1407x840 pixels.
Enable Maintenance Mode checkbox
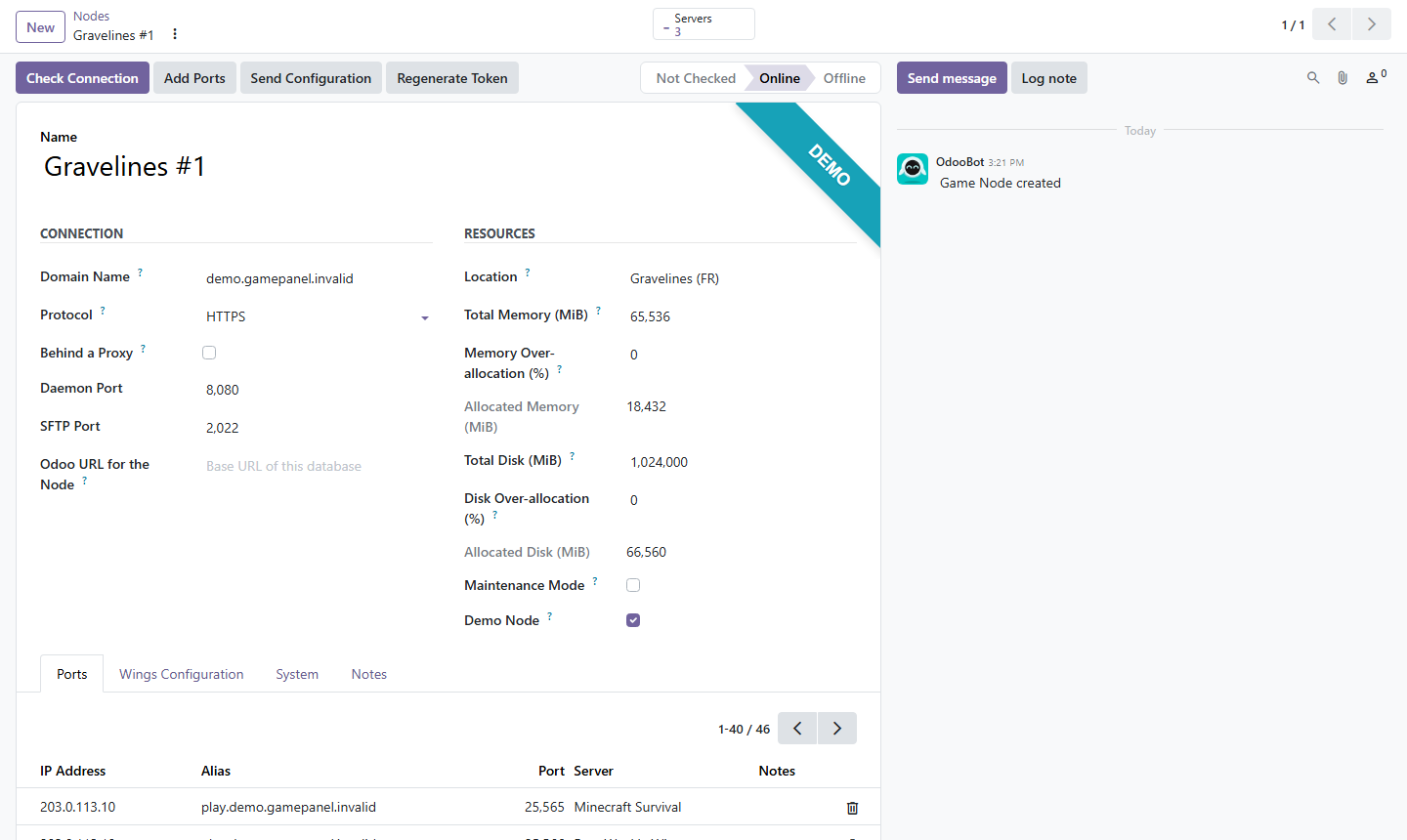[633, 585]
